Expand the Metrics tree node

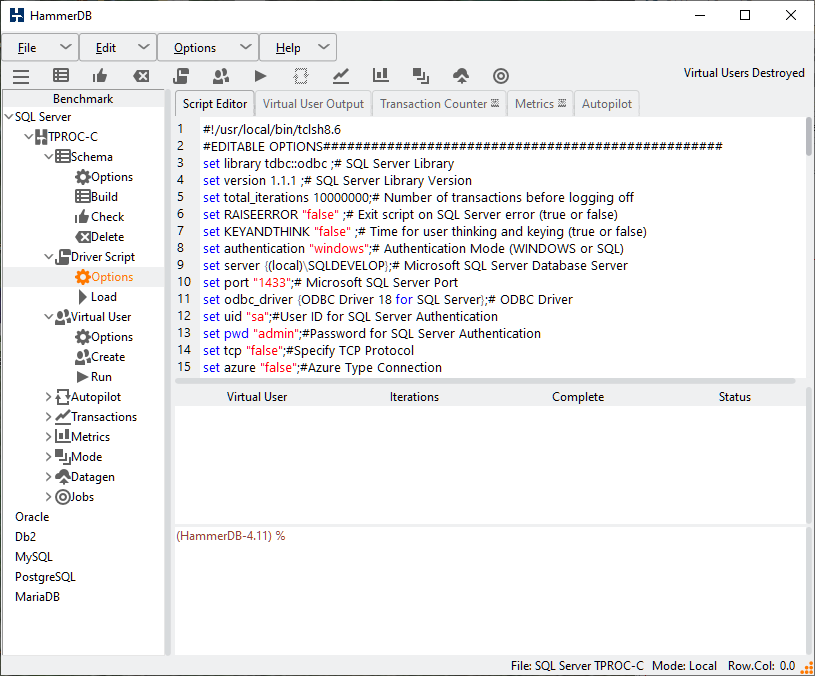[48, 437]
